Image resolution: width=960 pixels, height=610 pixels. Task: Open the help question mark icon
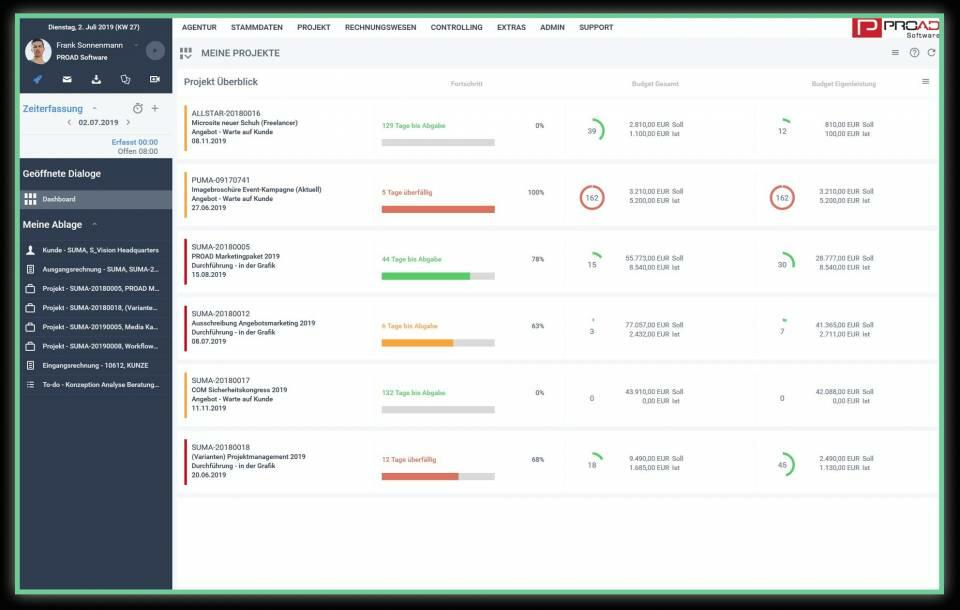tap(915, 52)
